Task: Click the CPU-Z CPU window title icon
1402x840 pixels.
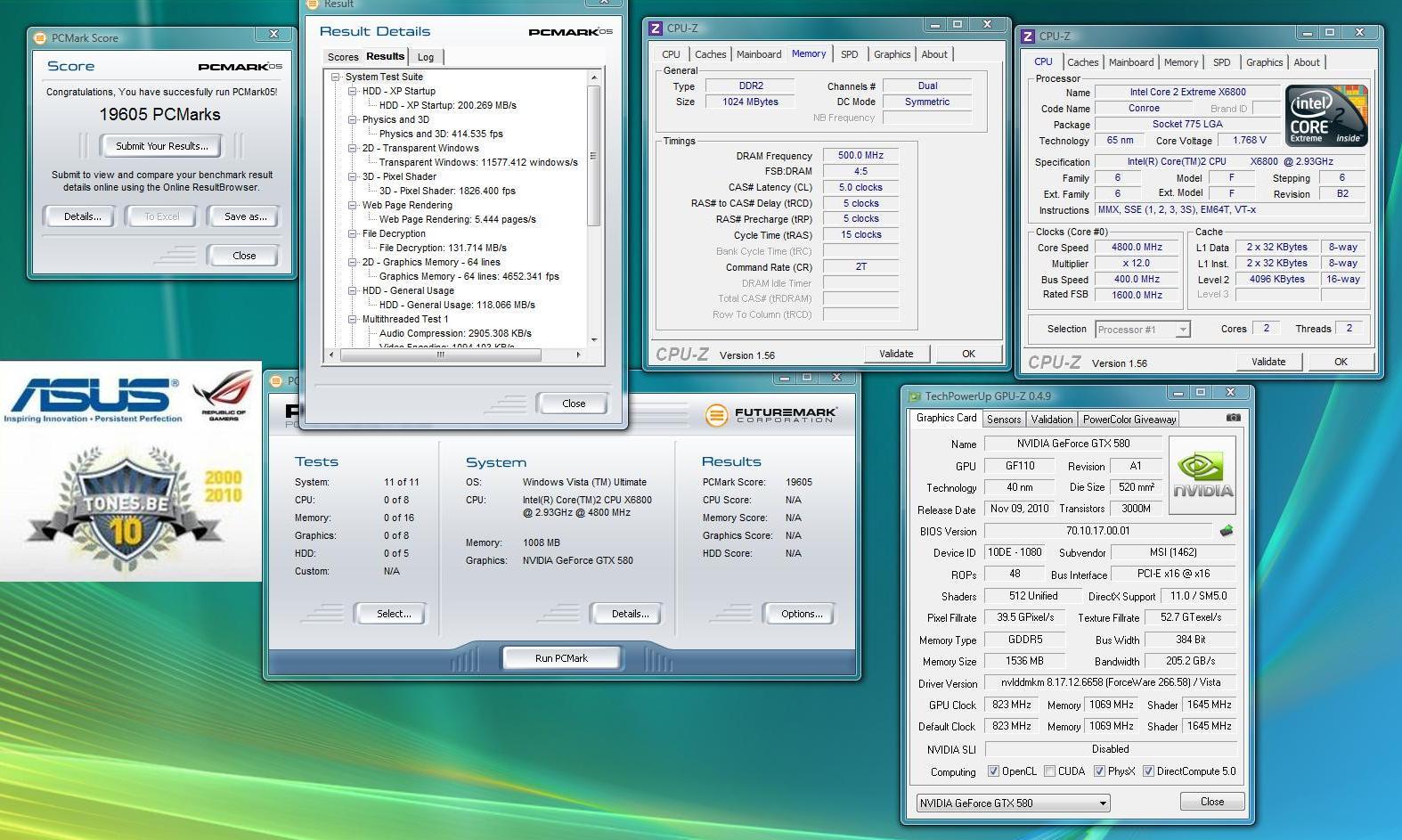Action: (1028, 36)
